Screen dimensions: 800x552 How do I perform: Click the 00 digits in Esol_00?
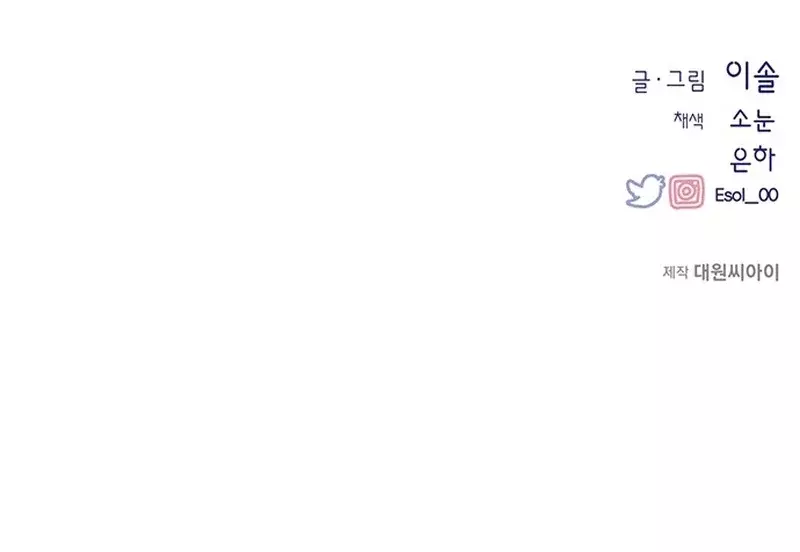tap(768, 195)
